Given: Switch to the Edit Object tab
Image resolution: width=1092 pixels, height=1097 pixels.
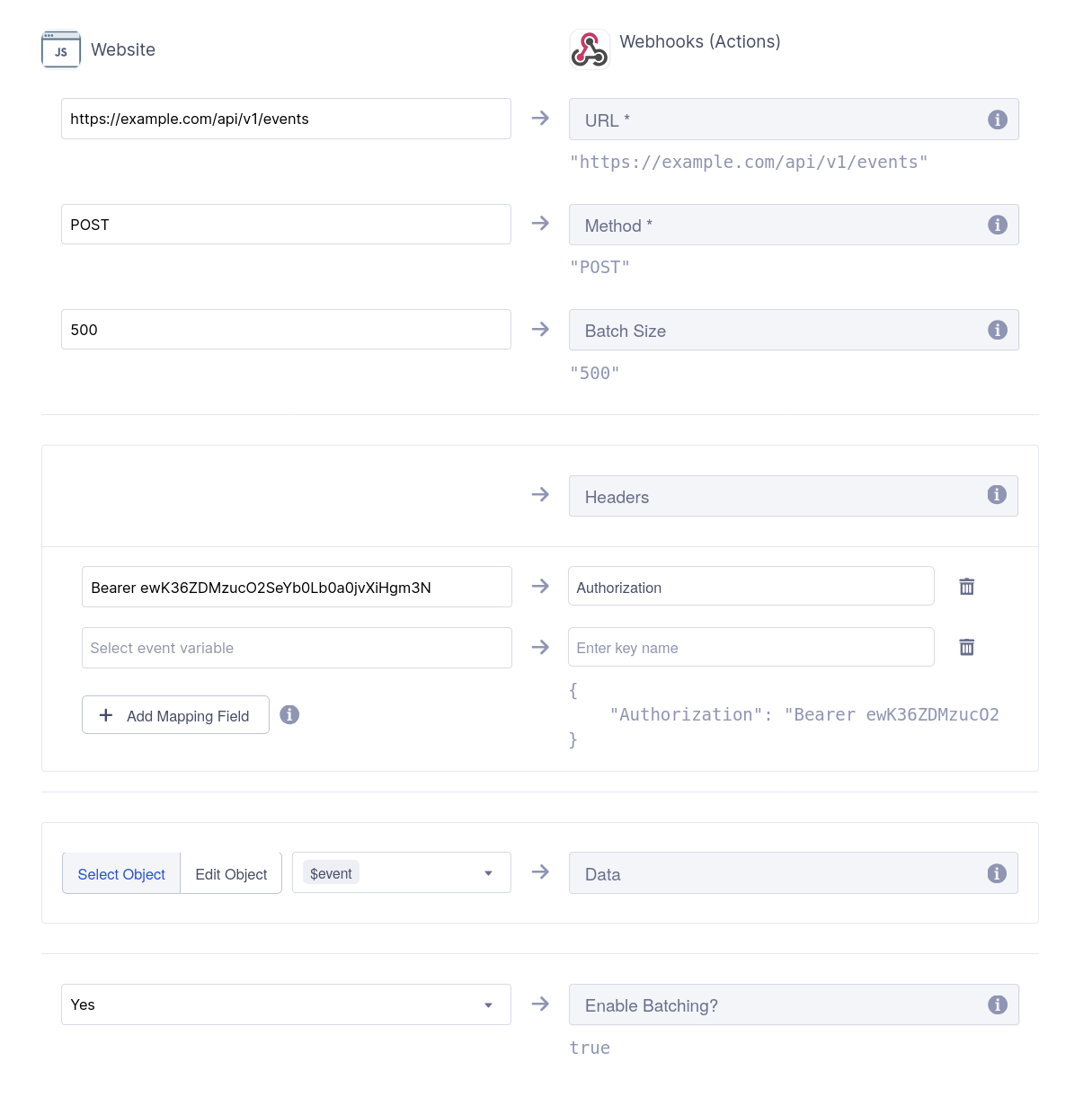Looking at the screenshot, I should [230, 873].
